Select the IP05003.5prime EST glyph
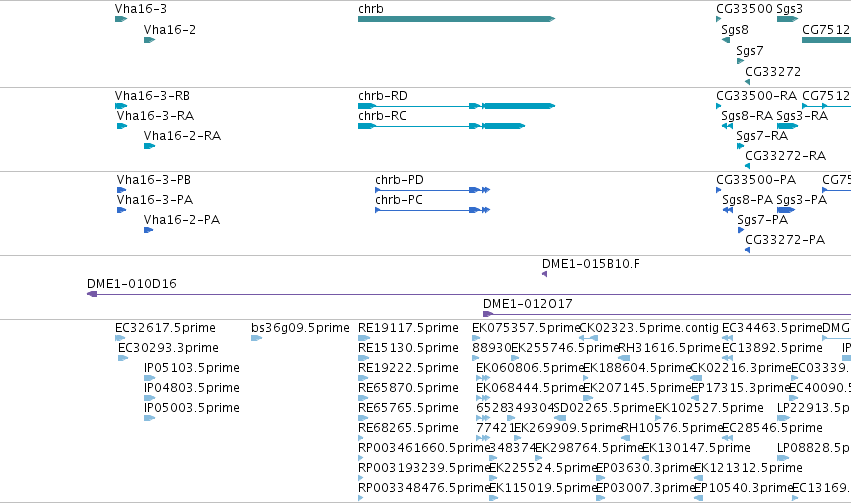This screenshot has height=503, width=851. (x=149, y=418)
